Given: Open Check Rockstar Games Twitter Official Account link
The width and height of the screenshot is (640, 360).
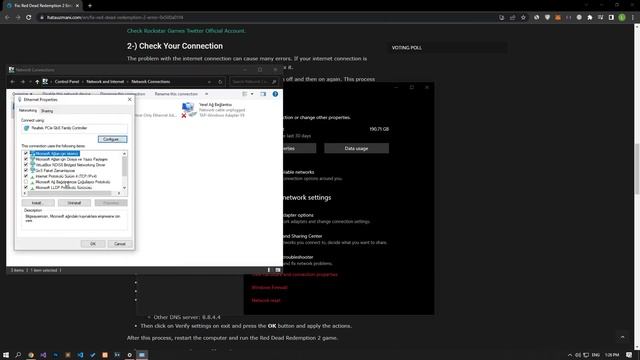Looking at the screenshot, I should pyautogui.click(x=186, y=31).
